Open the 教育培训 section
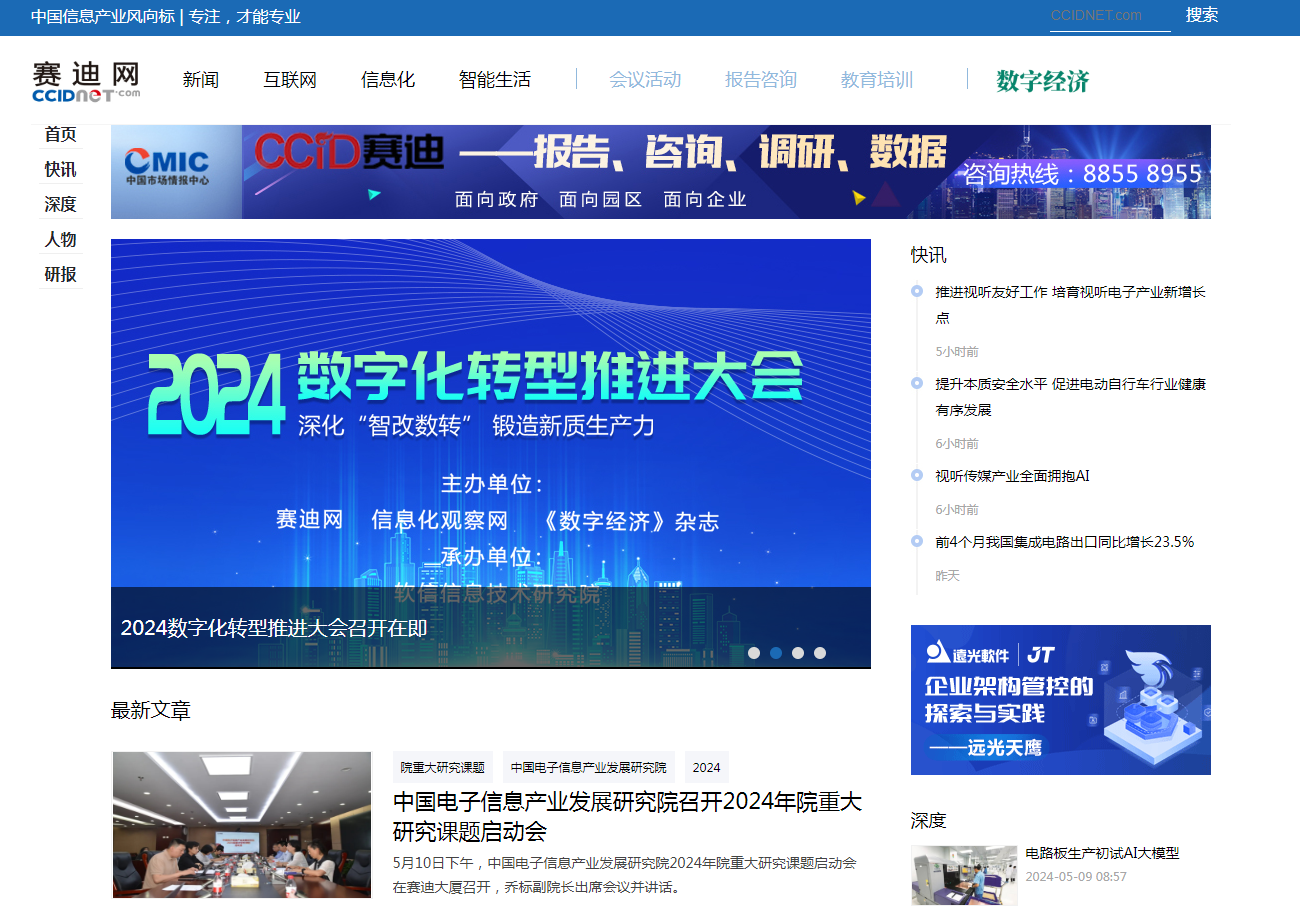This screenshot has height=908, width=1300. [x=877, y=80]
